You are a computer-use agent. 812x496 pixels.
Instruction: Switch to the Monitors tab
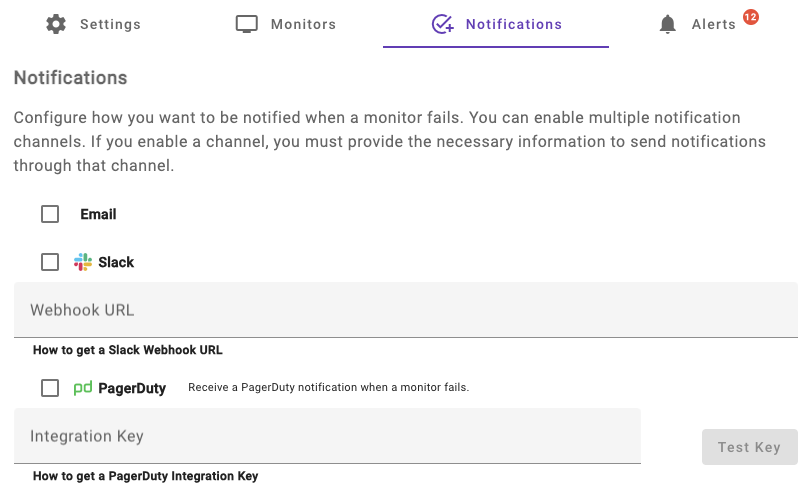click(303, 24)
